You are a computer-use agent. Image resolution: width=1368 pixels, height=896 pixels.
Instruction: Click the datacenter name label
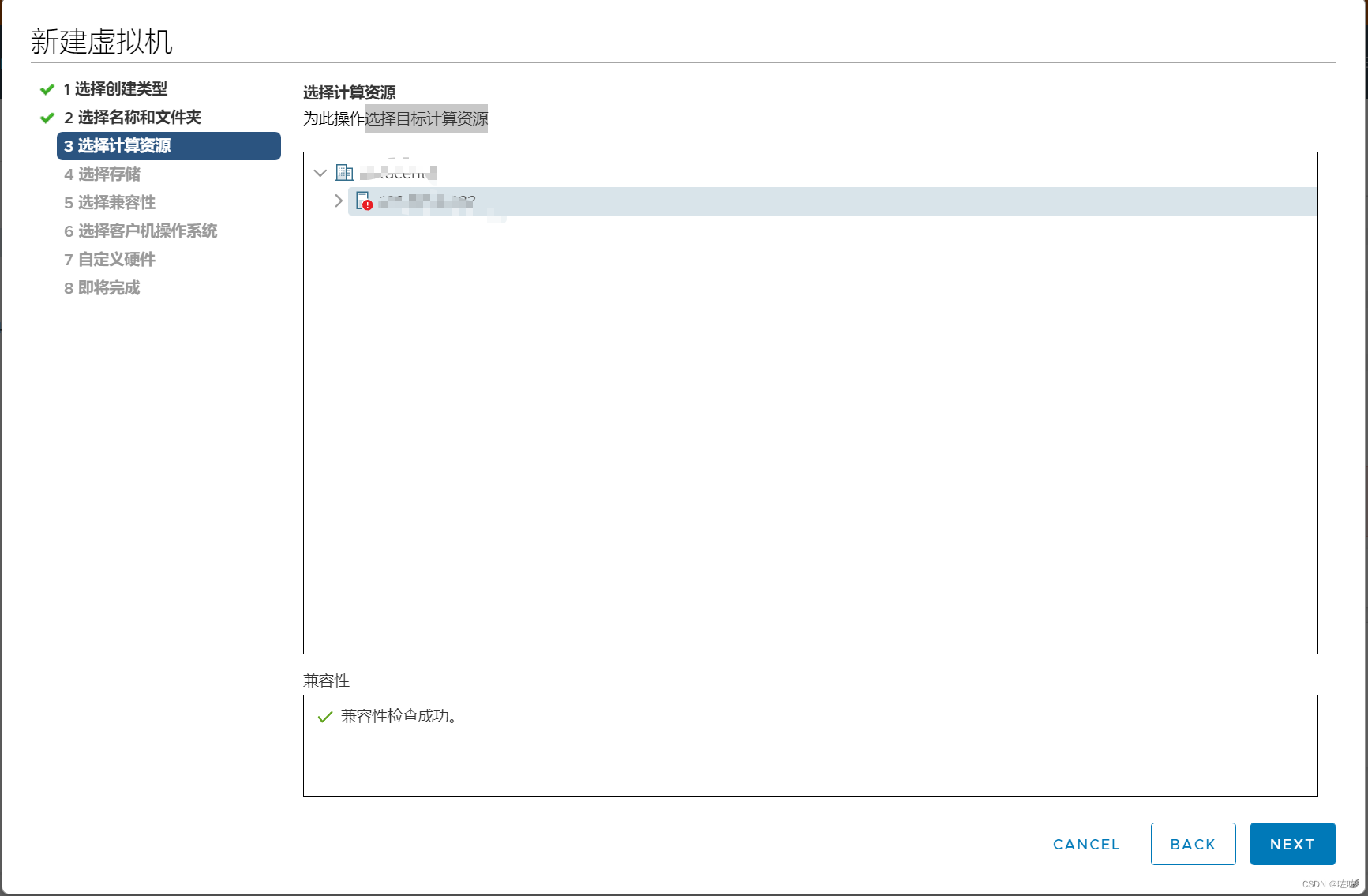399,172
